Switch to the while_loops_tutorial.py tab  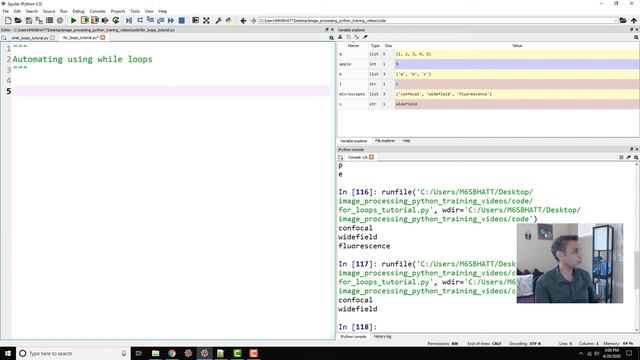30,38
